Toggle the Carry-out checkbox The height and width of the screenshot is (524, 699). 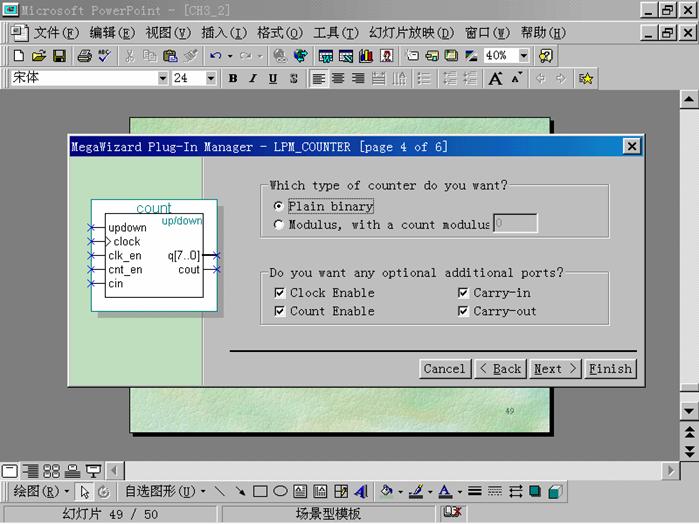coord(463,311)
